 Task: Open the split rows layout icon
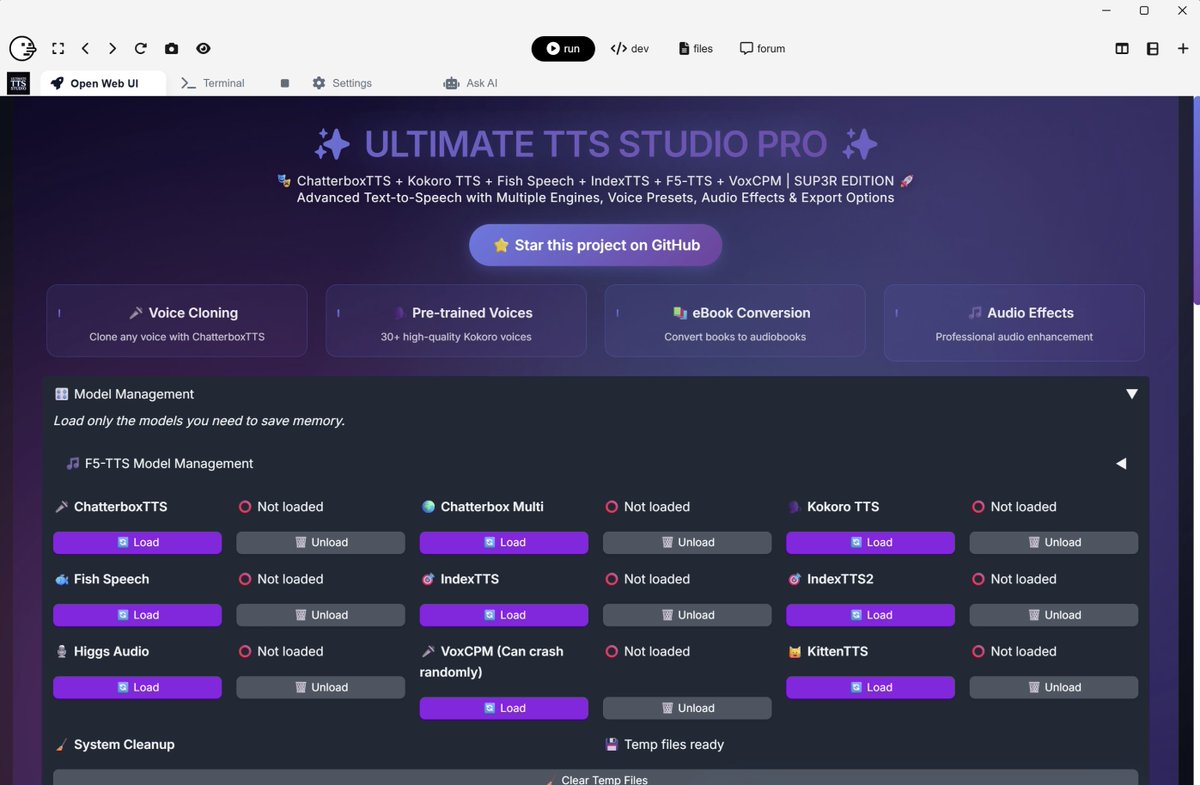1153,48
